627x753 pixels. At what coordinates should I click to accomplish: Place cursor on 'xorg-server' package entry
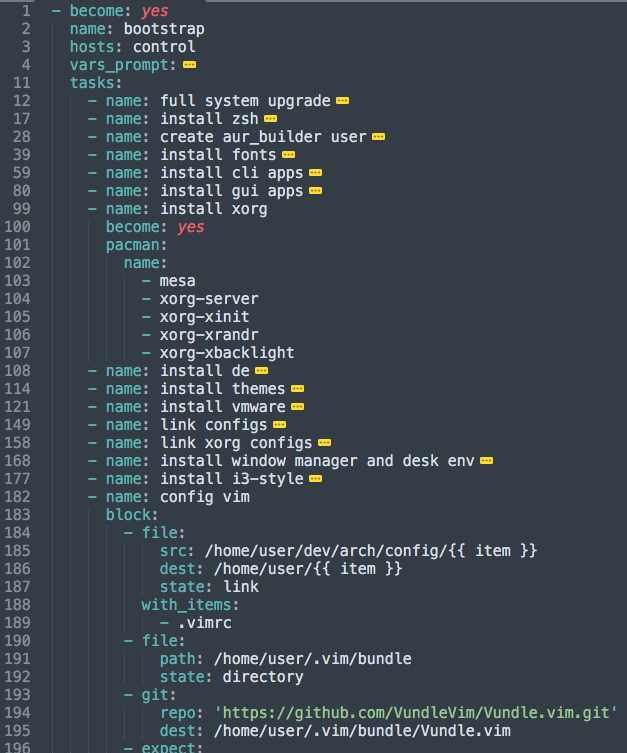tap(209, 299)
